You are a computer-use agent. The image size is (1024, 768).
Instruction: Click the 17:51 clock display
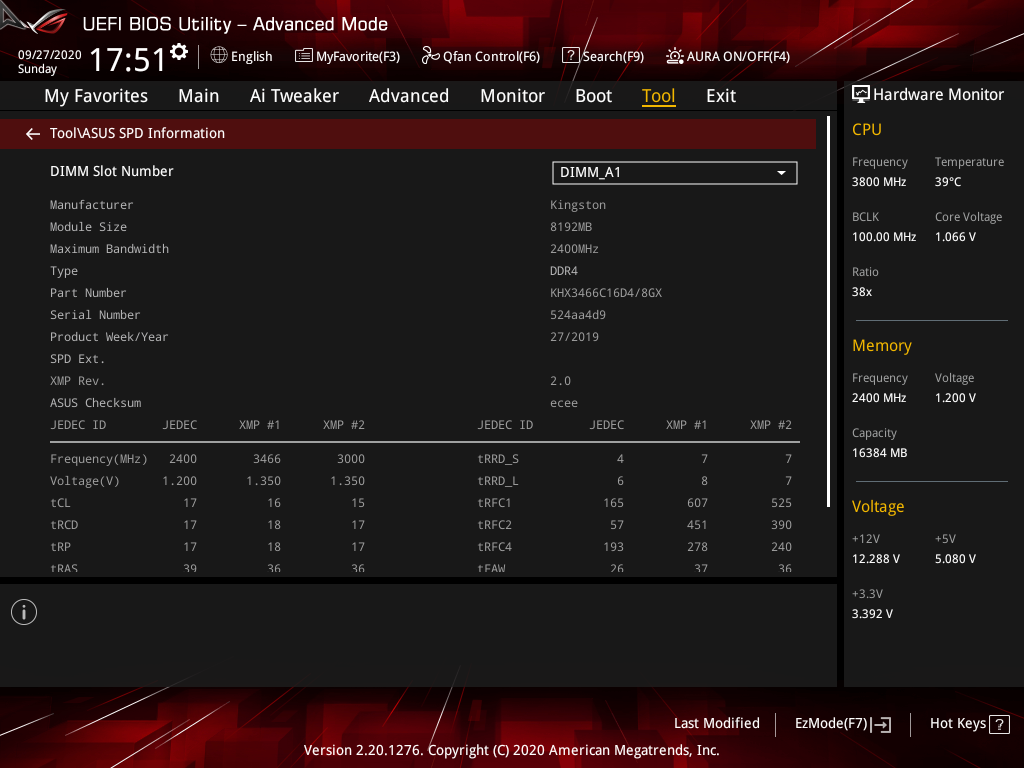[x=127, y=59]
